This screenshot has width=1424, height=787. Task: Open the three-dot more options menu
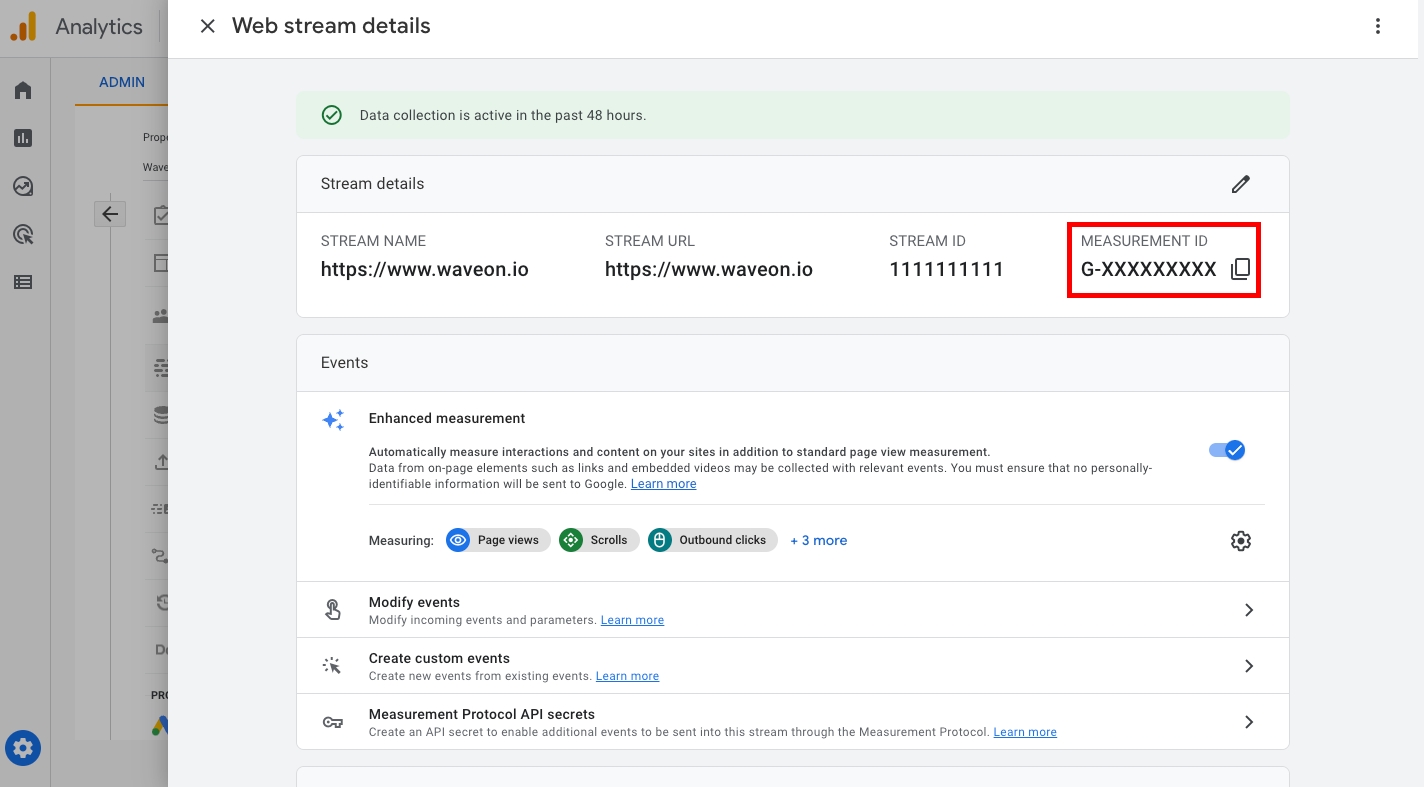1377,27
